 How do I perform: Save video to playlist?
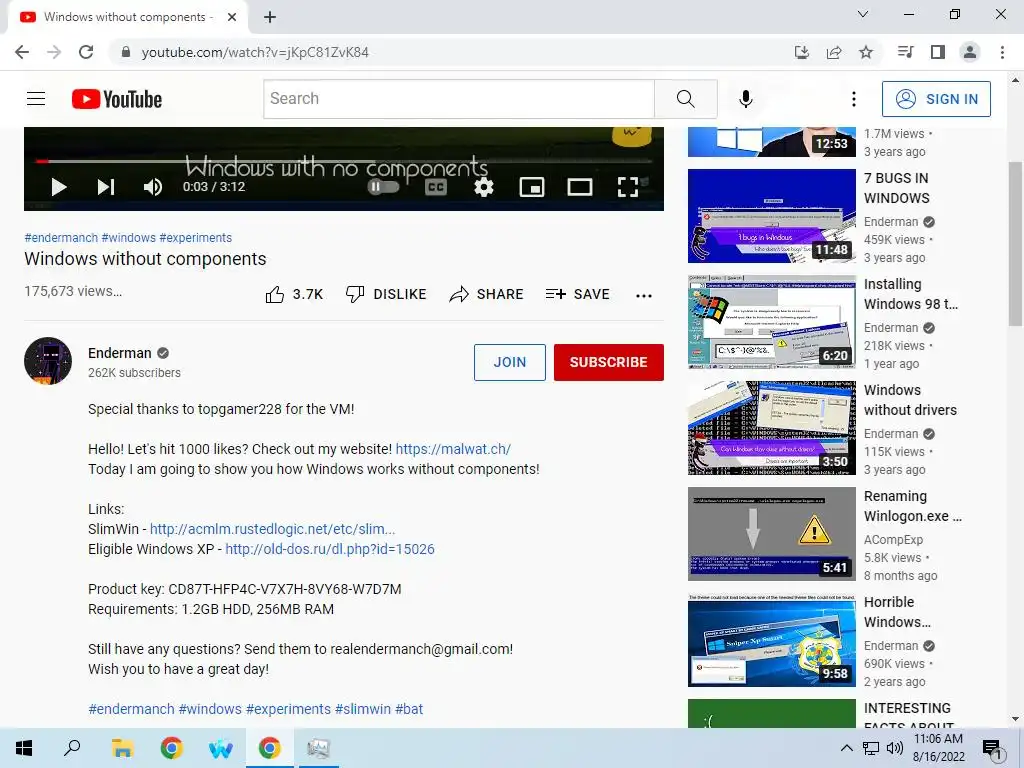coord(578,295)
